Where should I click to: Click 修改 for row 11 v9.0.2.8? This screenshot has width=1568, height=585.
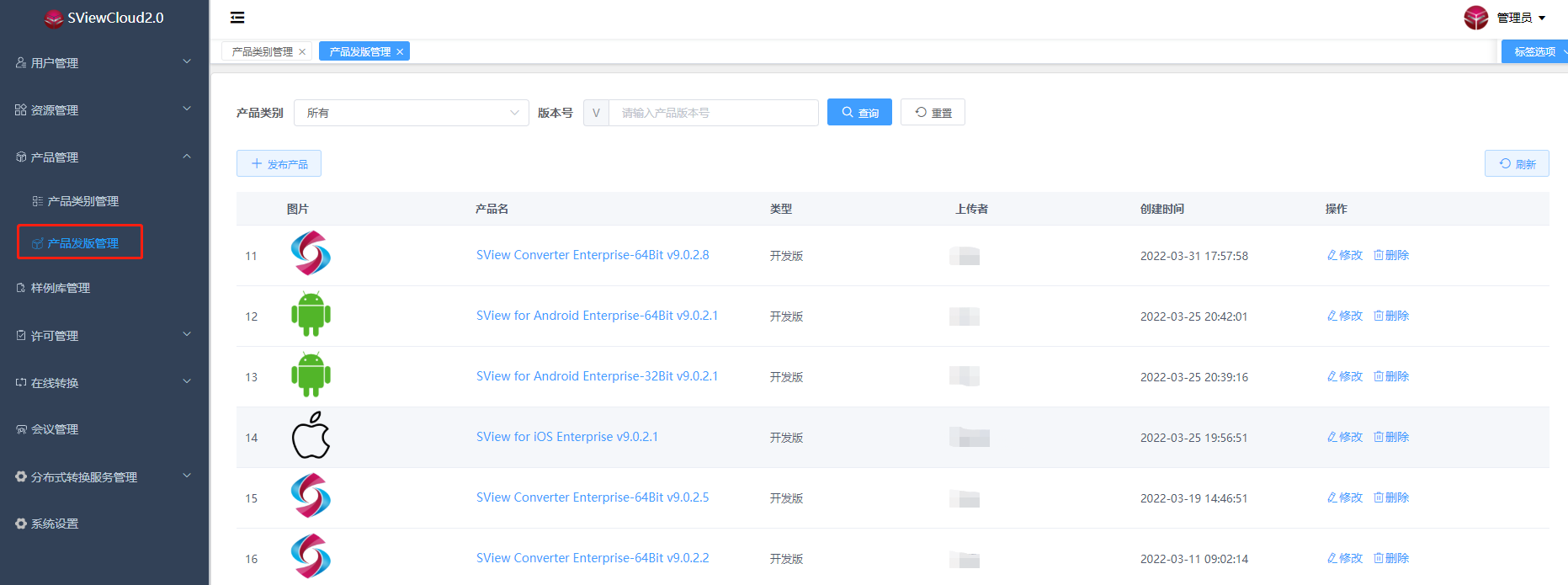click(1344, 255)
